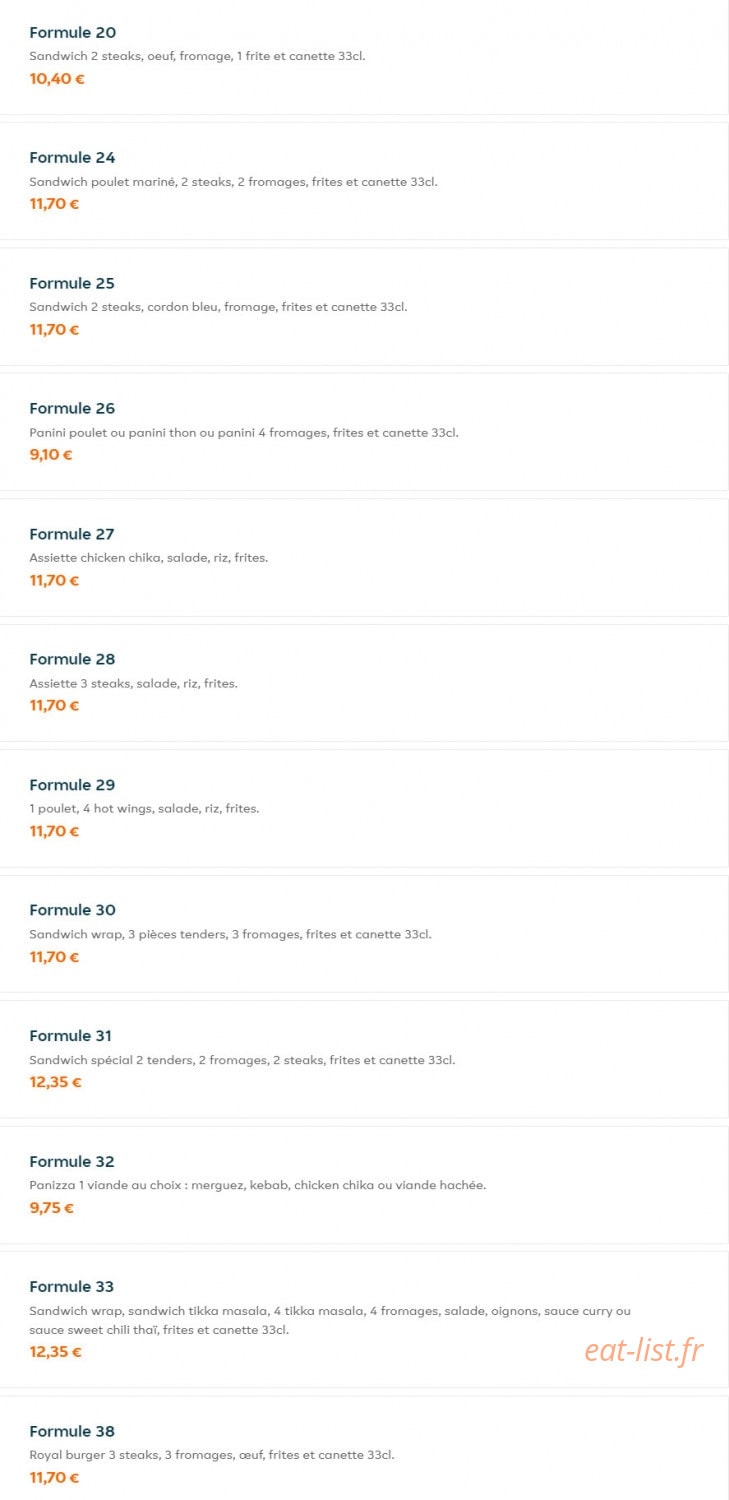Click Formule 31 price 12,35 €
The image size is (729, 1500).
[56, 1082]
